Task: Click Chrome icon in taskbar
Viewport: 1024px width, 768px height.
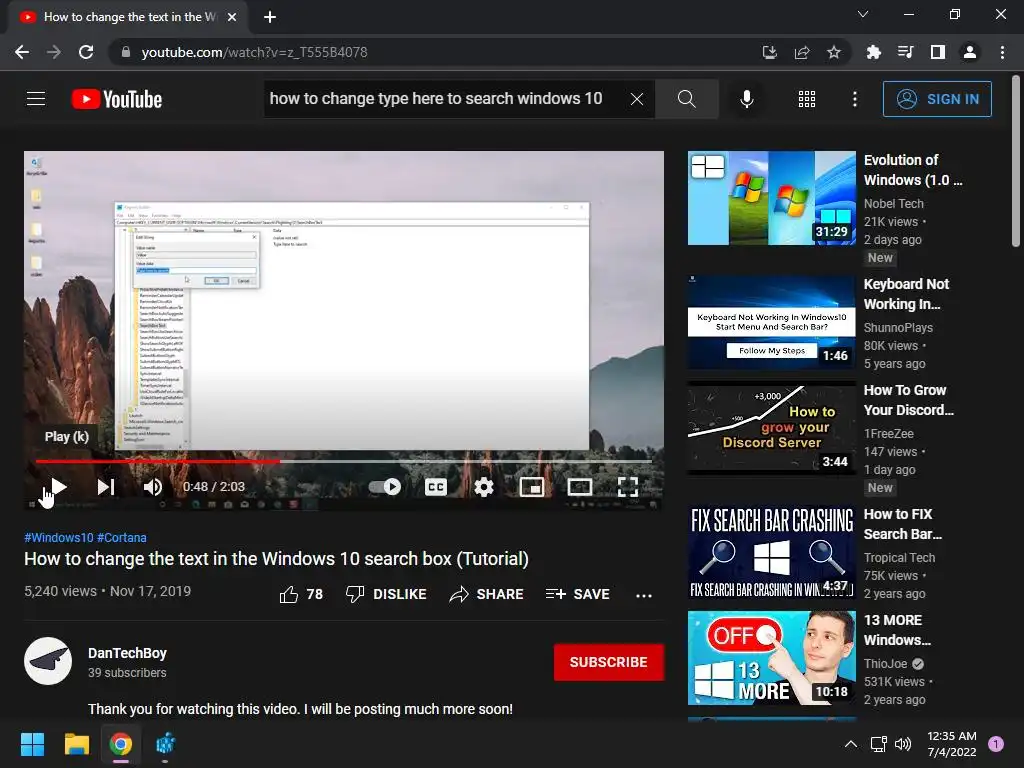Action: pyautogui.click(x=121, y=744)
